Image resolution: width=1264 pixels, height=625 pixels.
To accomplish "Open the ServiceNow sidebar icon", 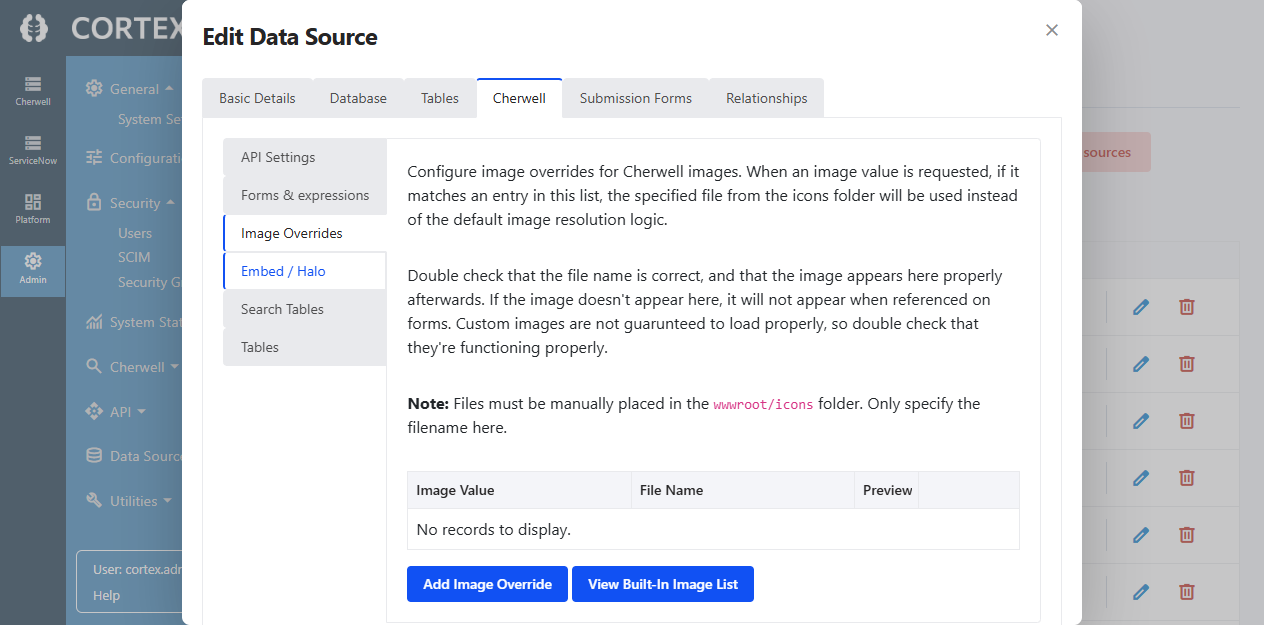I will pos(33,150).
